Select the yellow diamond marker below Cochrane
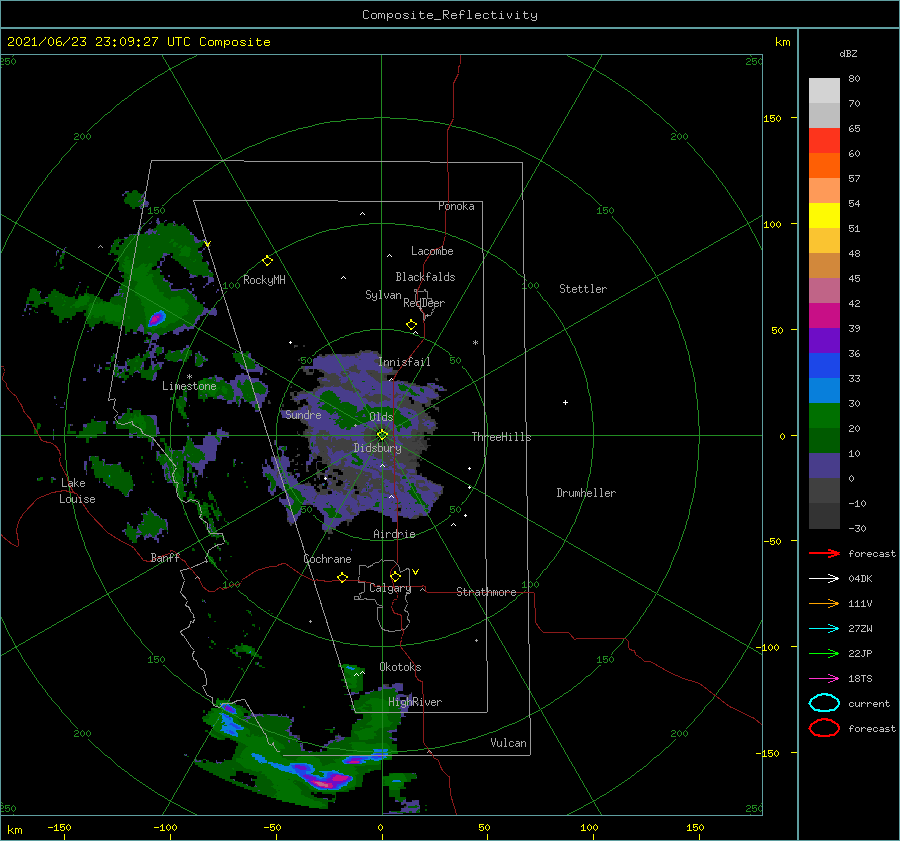The image size is (900, 841). coord(343,578)
